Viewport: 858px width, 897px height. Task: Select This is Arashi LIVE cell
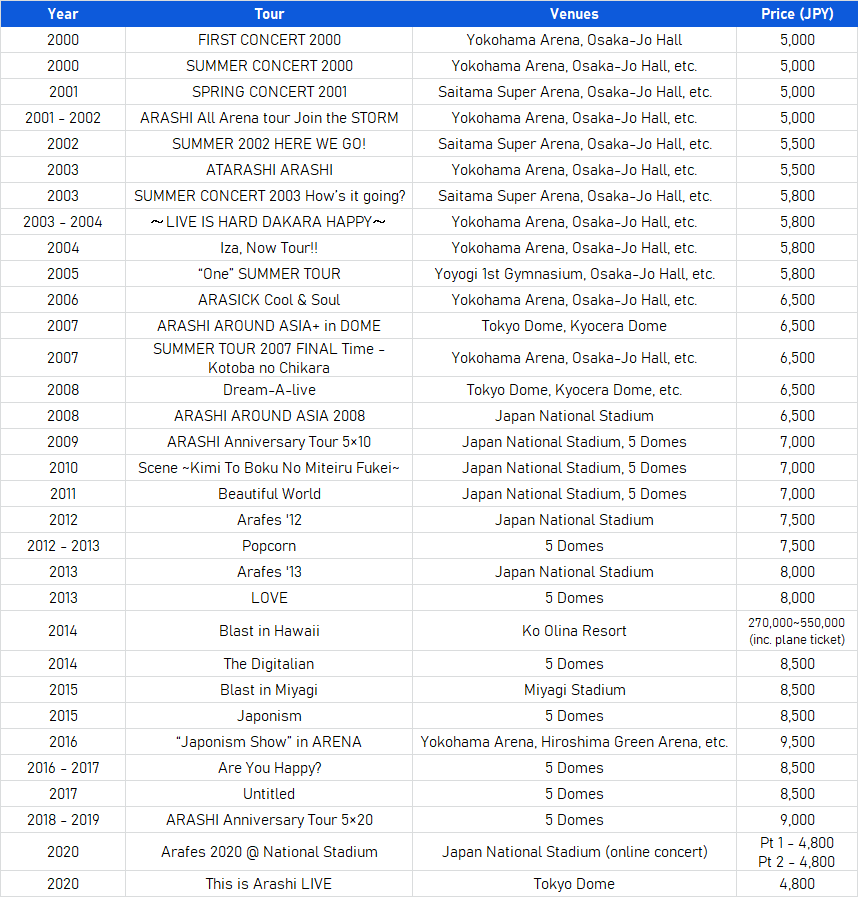pos(269,884)
